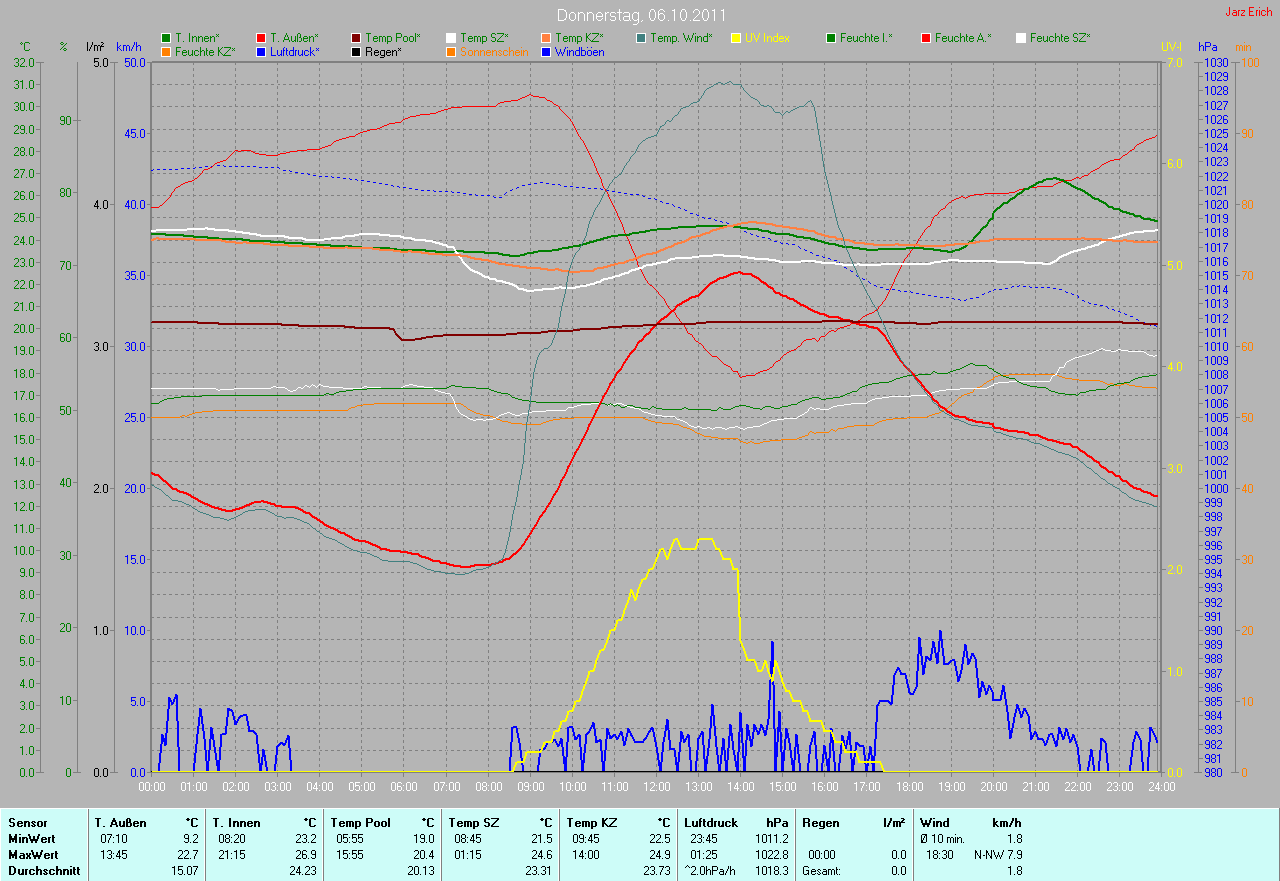Click the 'Temp KZ*' legend label

click(579, 38)
